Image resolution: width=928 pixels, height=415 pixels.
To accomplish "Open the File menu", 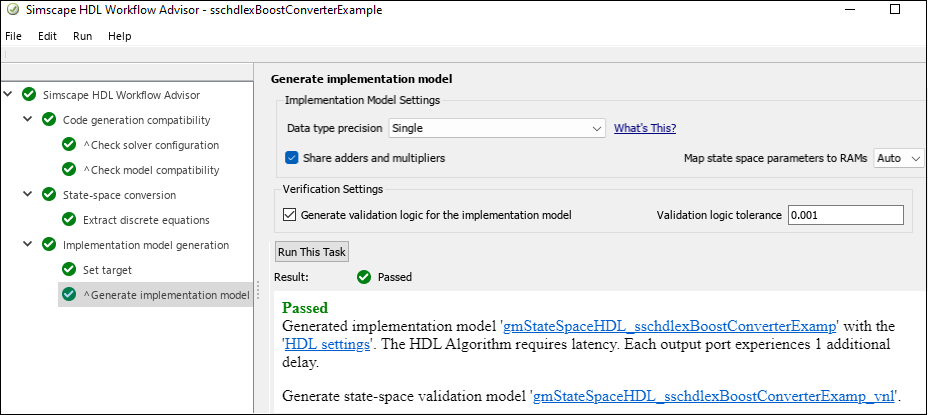I will click(x=13, y=36).
